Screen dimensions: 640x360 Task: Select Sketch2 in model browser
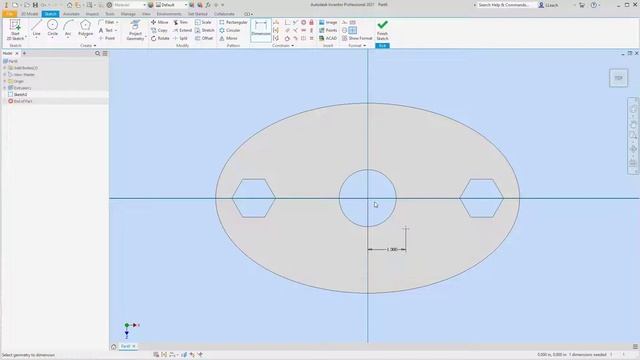20,94
